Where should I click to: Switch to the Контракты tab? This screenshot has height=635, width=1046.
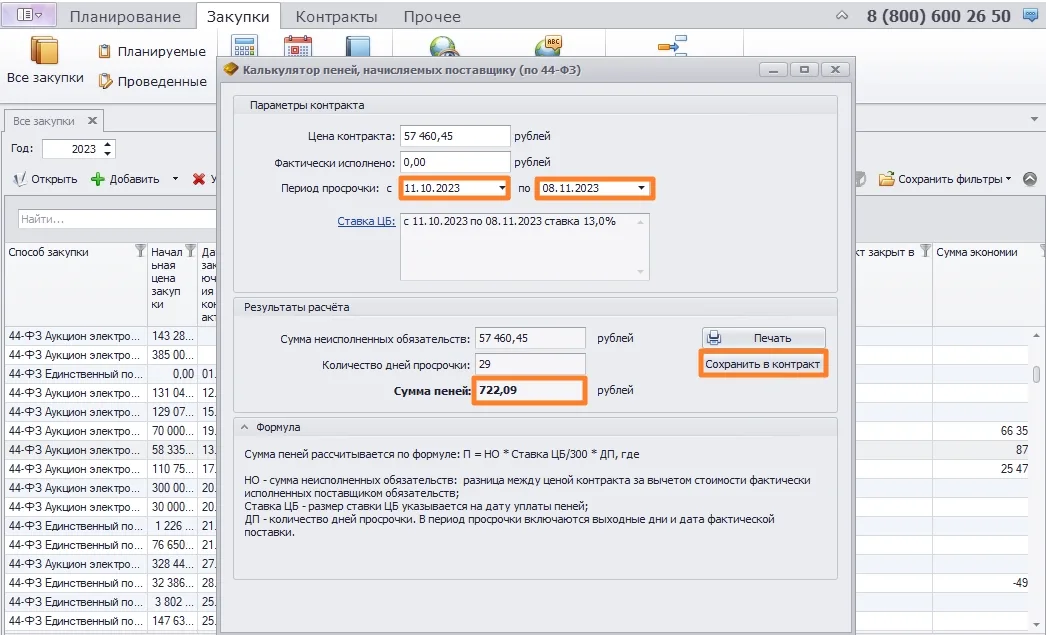[336, 17]
